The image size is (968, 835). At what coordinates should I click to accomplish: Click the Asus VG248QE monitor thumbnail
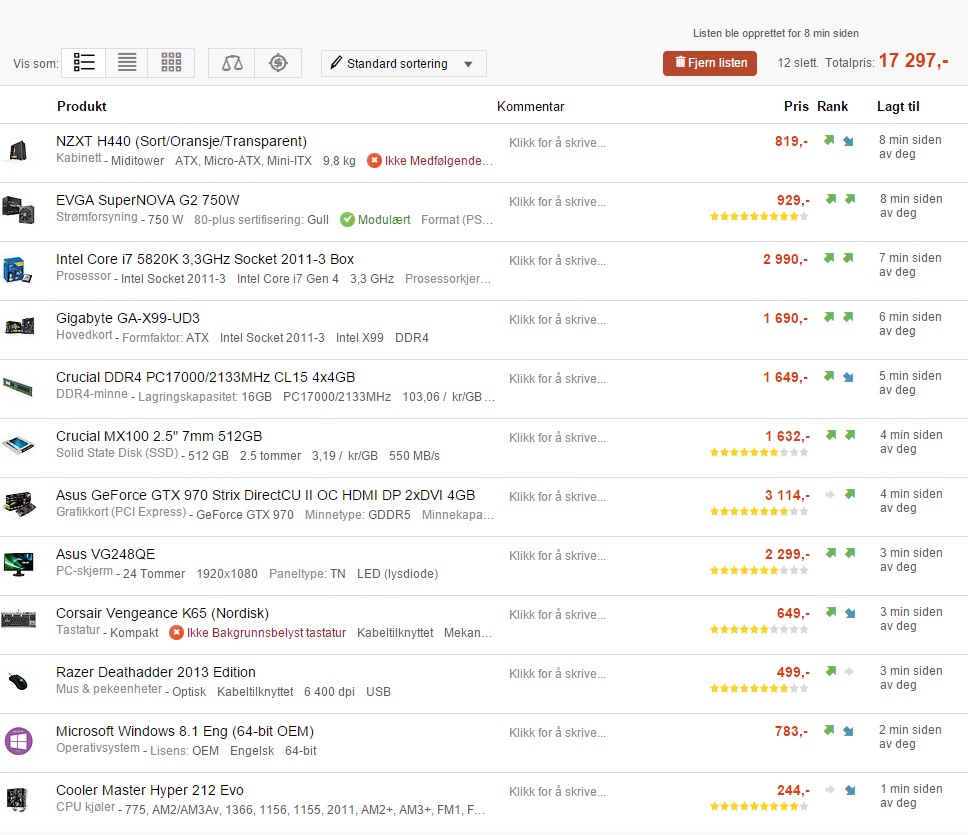[18, 564]
